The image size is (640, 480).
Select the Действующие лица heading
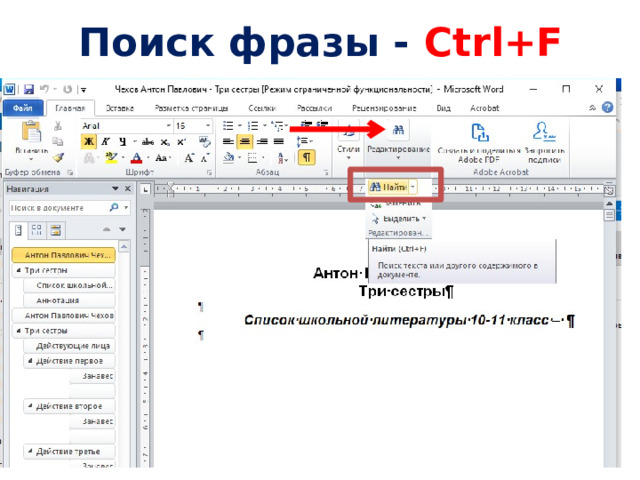(69, 346)
